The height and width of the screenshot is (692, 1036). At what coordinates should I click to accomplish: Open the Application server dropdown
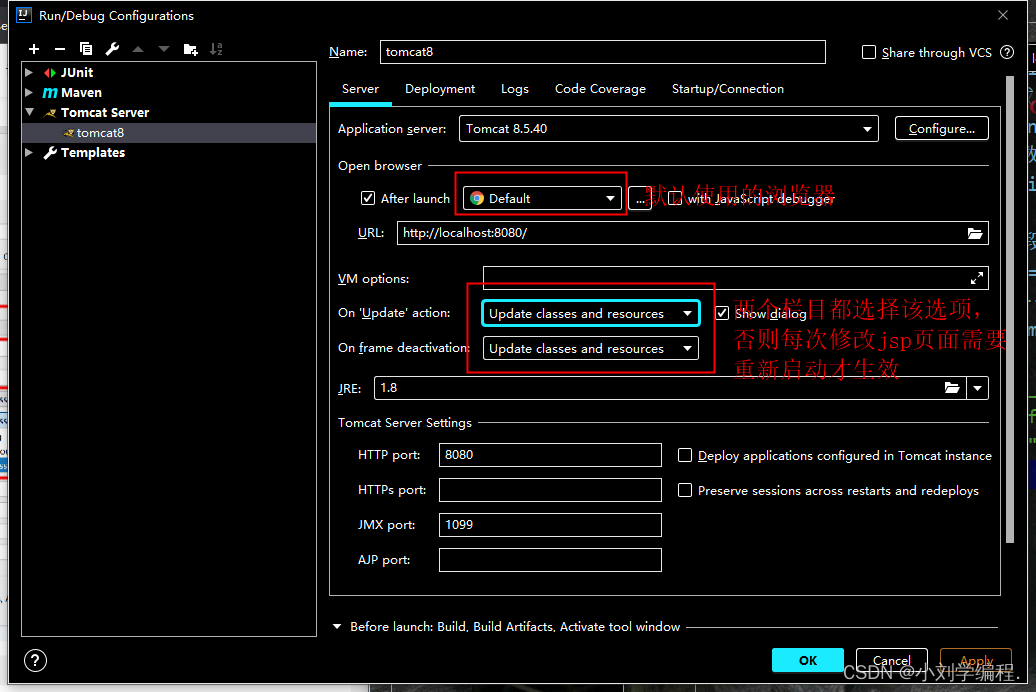coord(669,129)
